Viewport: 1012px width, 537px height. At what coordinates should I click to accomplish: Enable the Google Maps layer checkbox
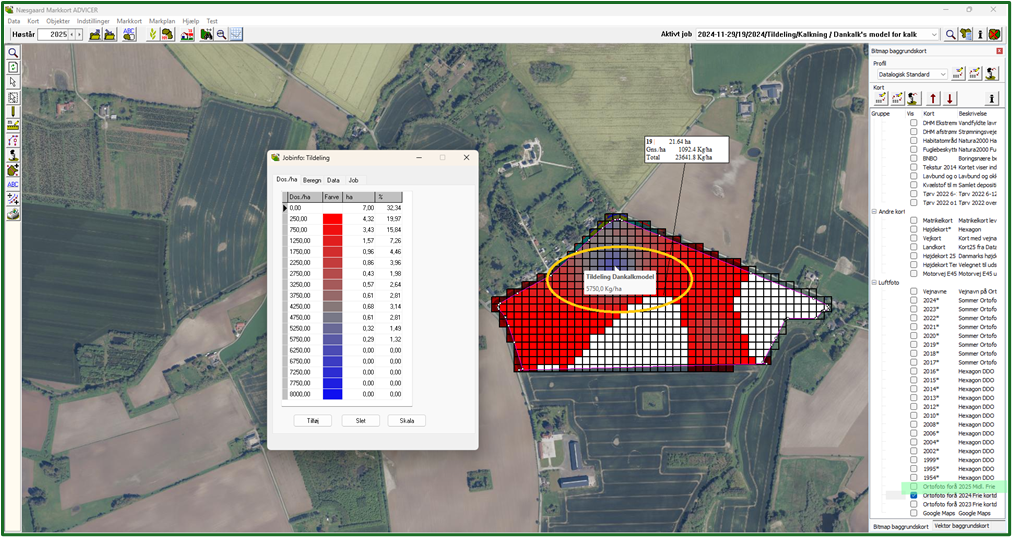[913, 513]
